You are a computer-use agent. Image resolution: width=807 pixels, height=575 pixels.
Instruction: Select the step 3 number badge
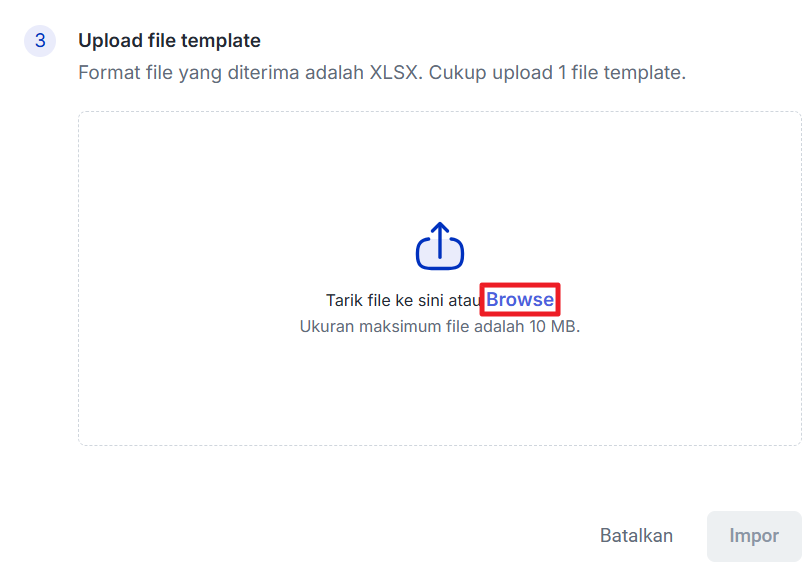[x=40, y=42]
